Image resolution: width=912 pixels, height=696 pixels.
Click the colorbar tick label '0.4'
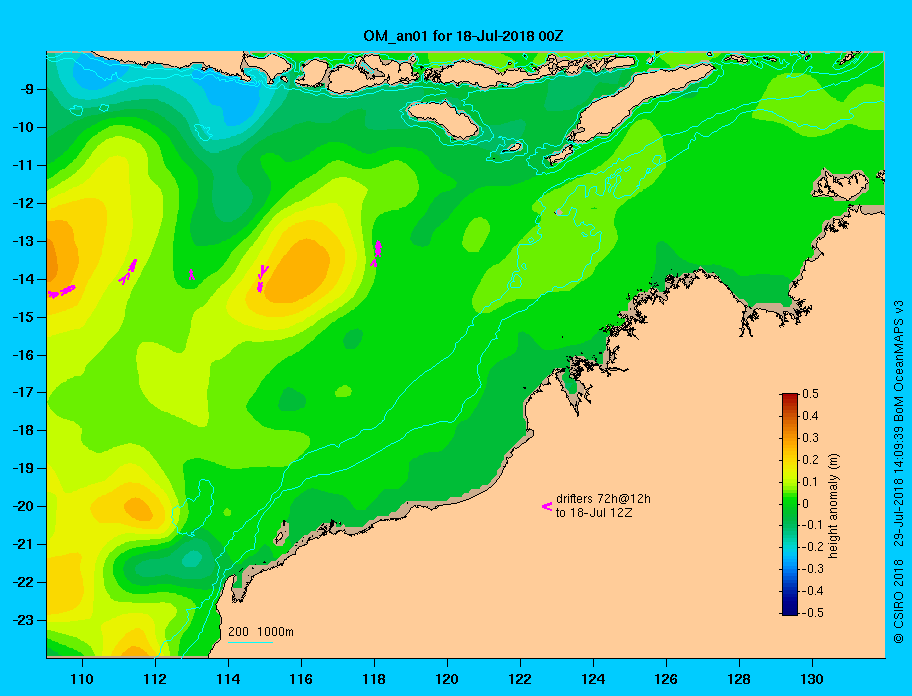(810, 416)
